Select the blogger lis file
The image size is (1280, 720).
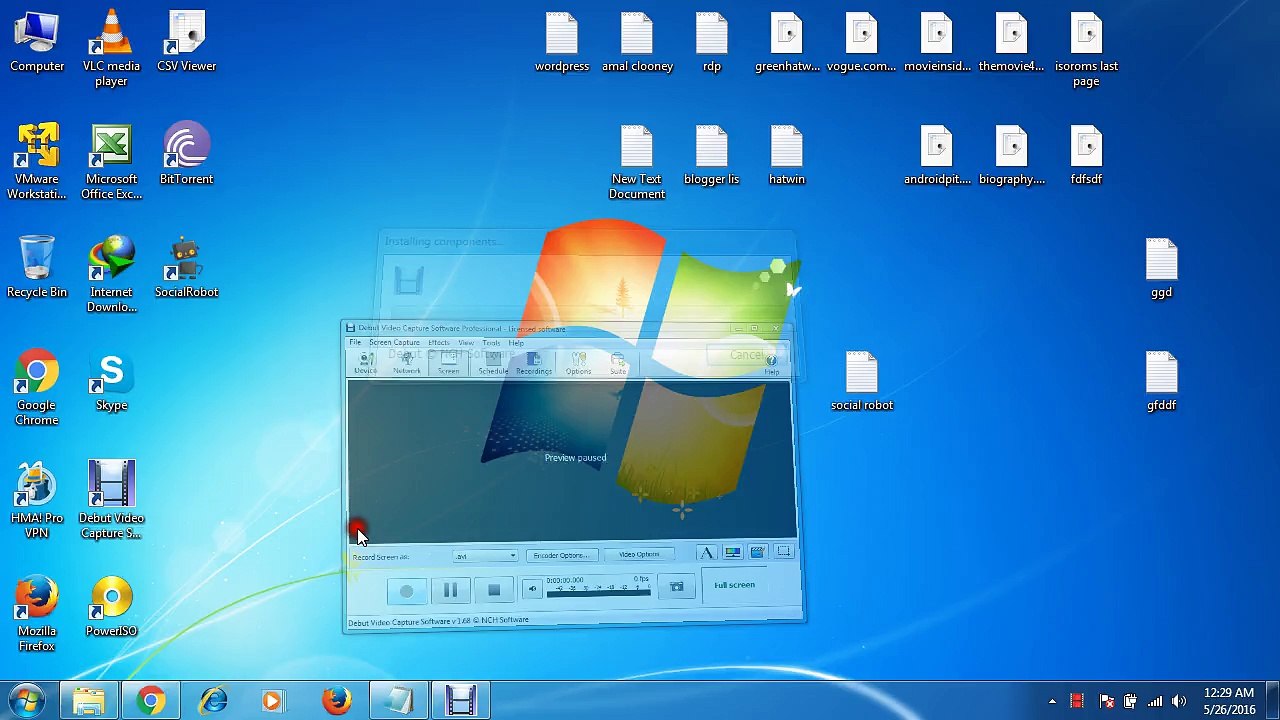712,155
